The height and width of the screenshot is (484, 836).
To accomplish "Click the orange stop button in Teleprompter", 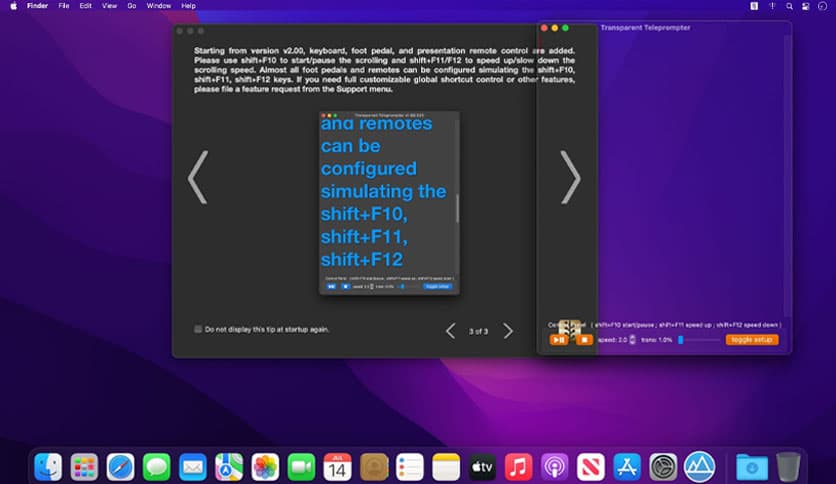I will tap(584, 340).
